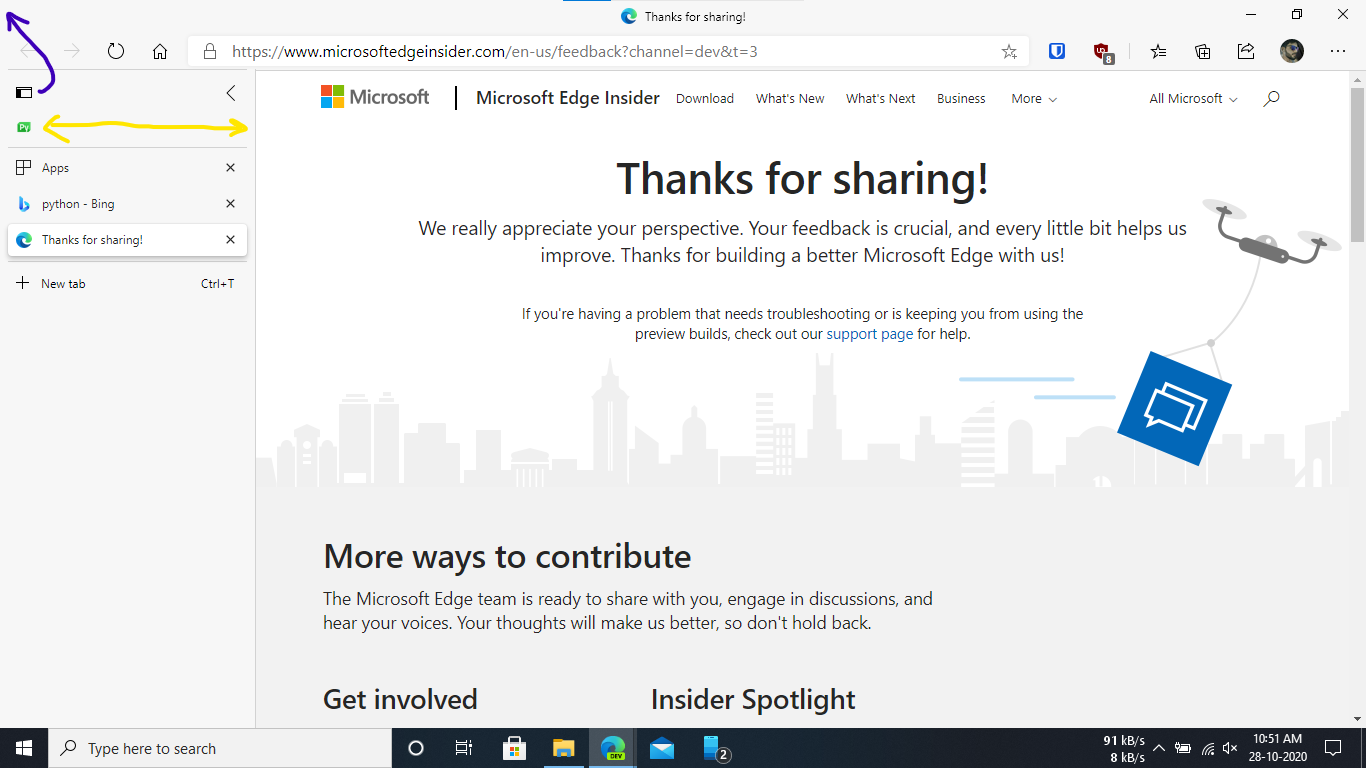Launch Microsoft Store from the taskbar

514,748
